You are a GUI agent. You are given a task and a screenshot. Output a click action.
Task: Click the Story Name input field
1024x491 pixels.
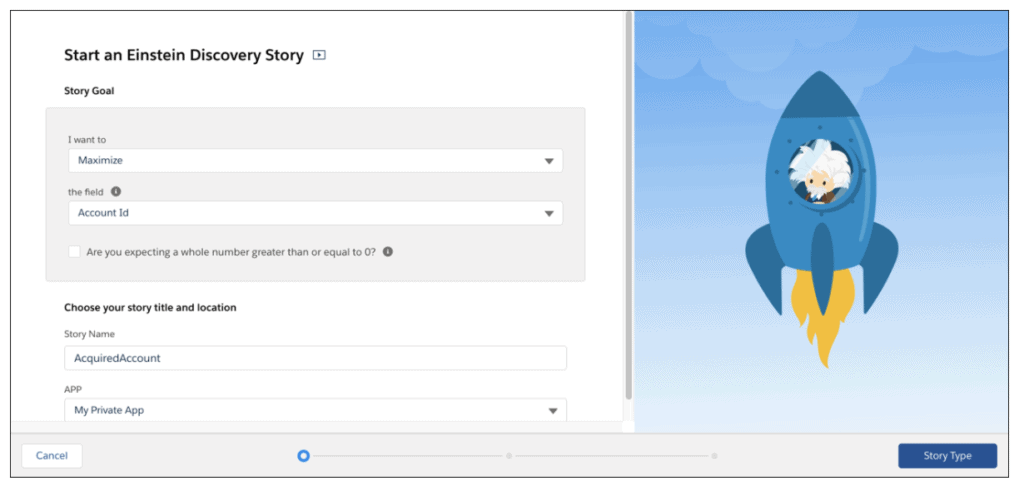pos(315,358)
